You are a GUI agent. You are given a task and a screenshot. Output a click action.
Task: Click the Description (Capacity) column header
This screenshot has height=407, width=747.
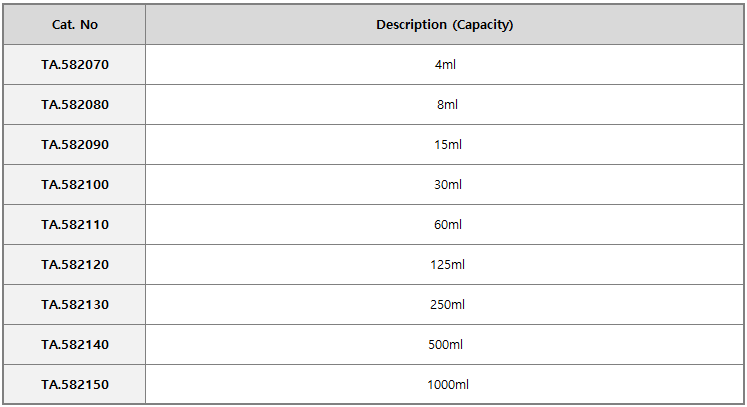444,25
